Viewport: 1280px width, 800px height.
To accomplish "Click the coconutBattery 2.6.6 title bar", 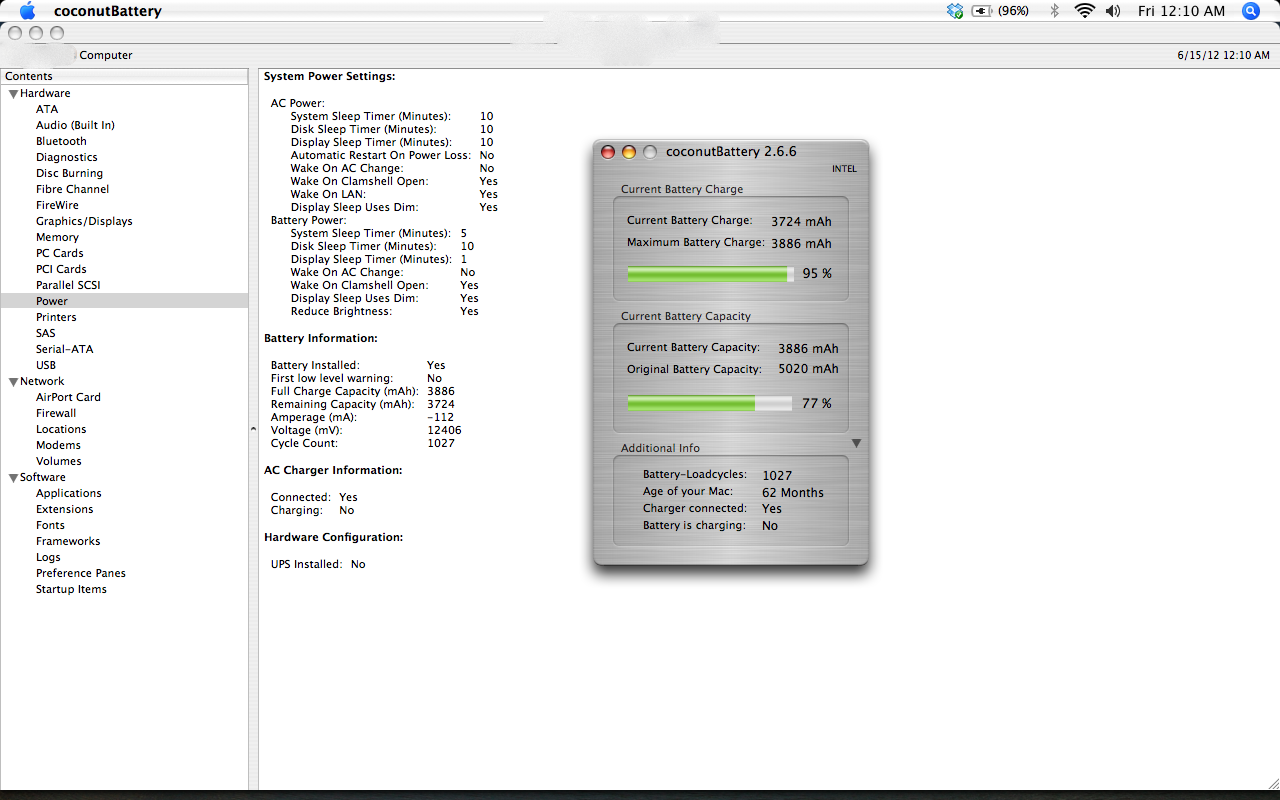I will pos(731,151).
